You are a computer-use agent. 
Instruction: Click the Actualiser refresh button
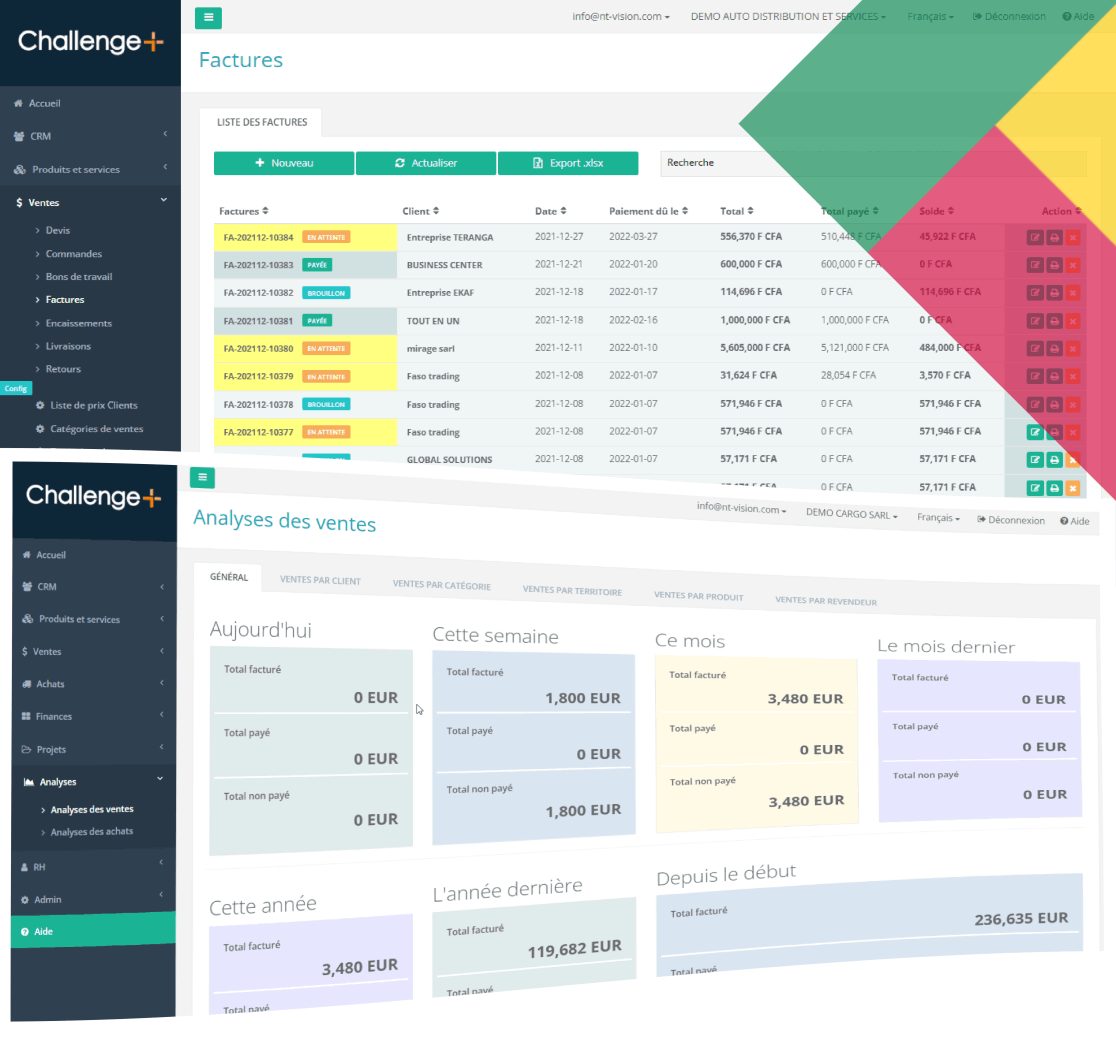[x=426, y=163]
